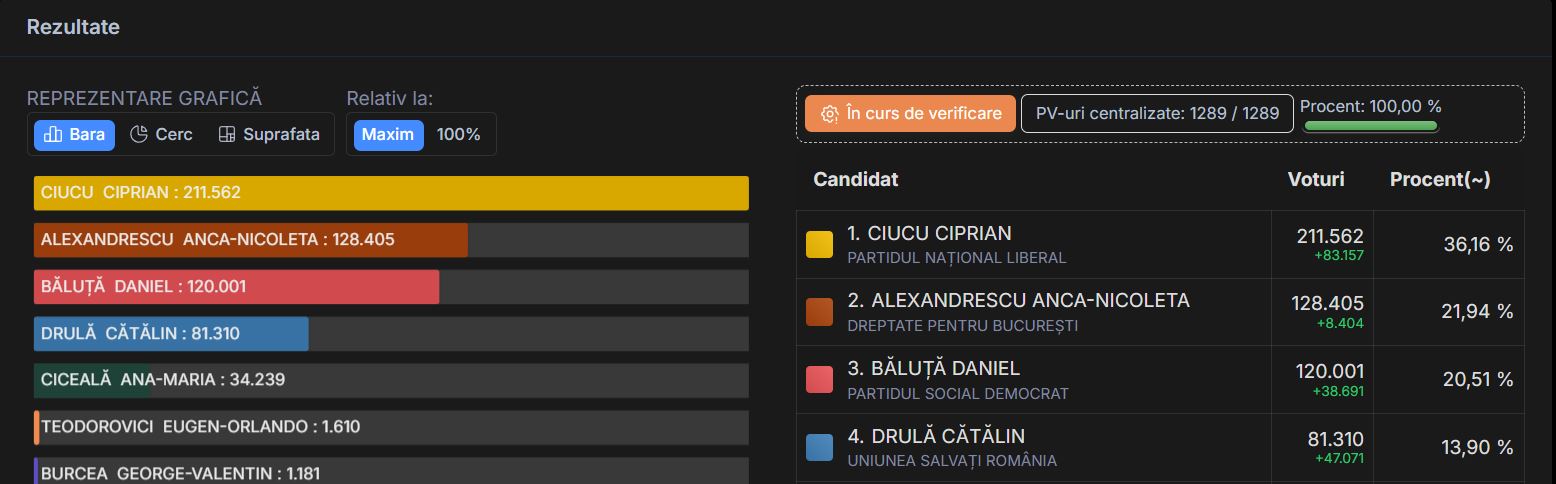Click the Voturi column header
This screenshot has height=484, width=1556.
[x=1316, y=180]
